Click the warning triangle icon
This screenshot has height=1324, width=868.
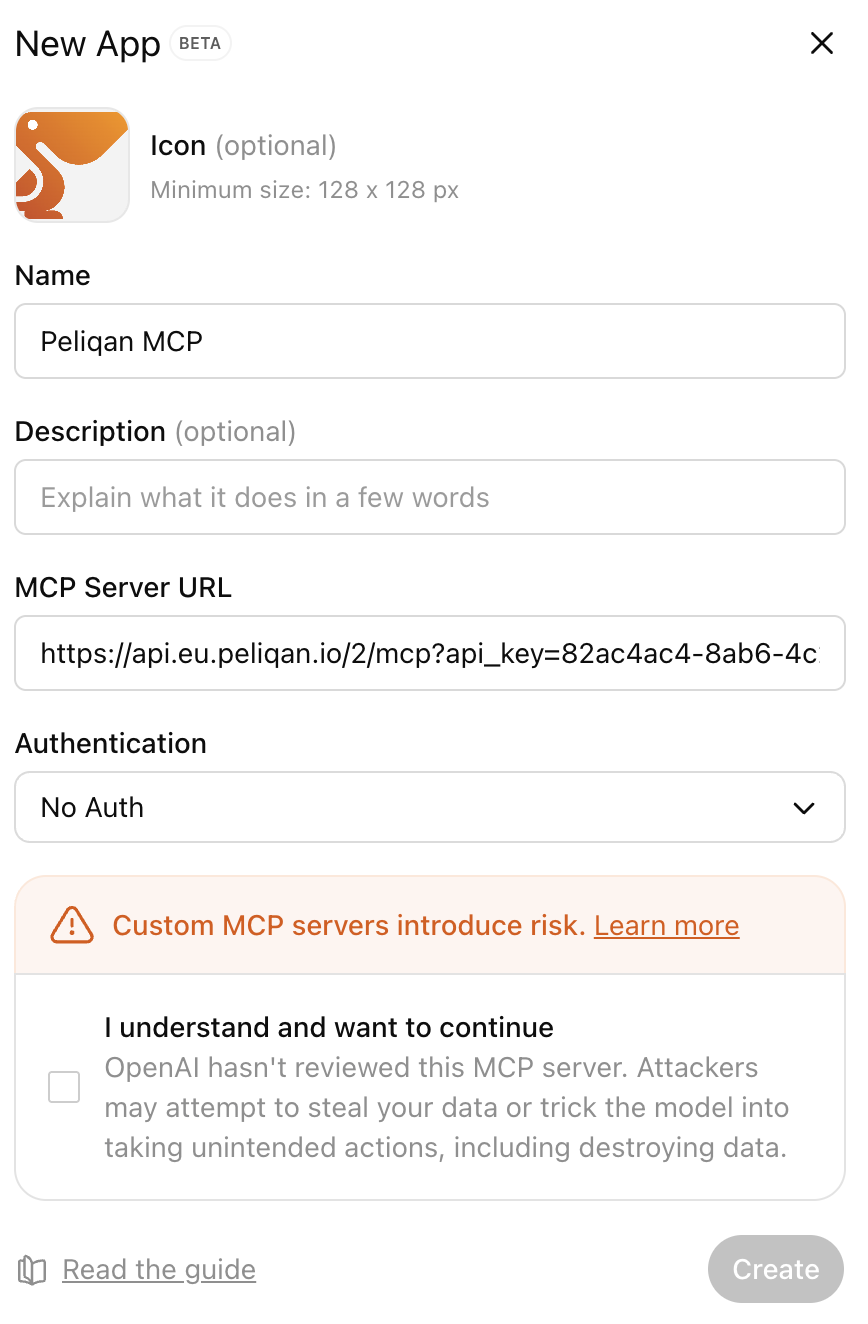pos(72,926)
